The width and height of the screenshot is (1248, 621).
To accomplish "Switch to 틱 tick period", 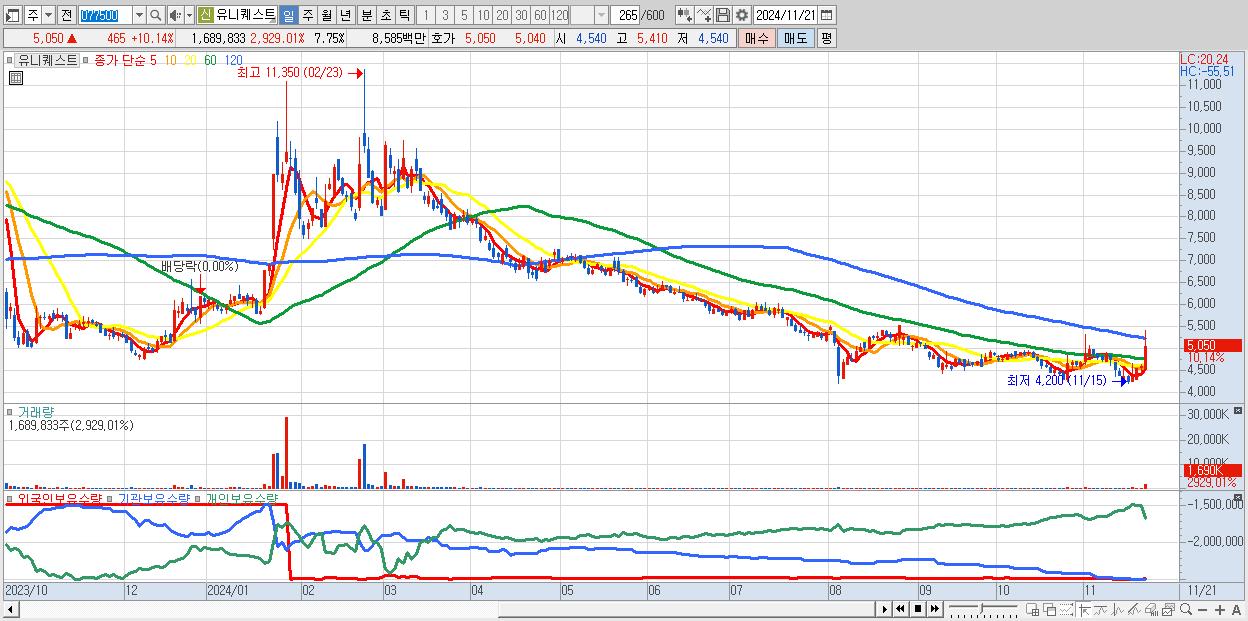I will (404, 15).
